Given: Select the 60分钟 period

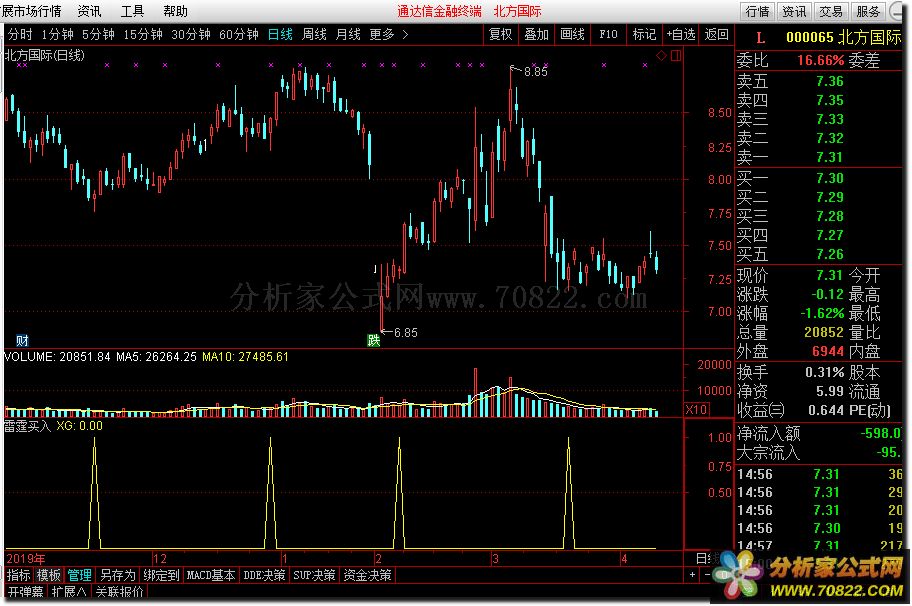Looking at the screenshot, I should (x=239, y=35).
